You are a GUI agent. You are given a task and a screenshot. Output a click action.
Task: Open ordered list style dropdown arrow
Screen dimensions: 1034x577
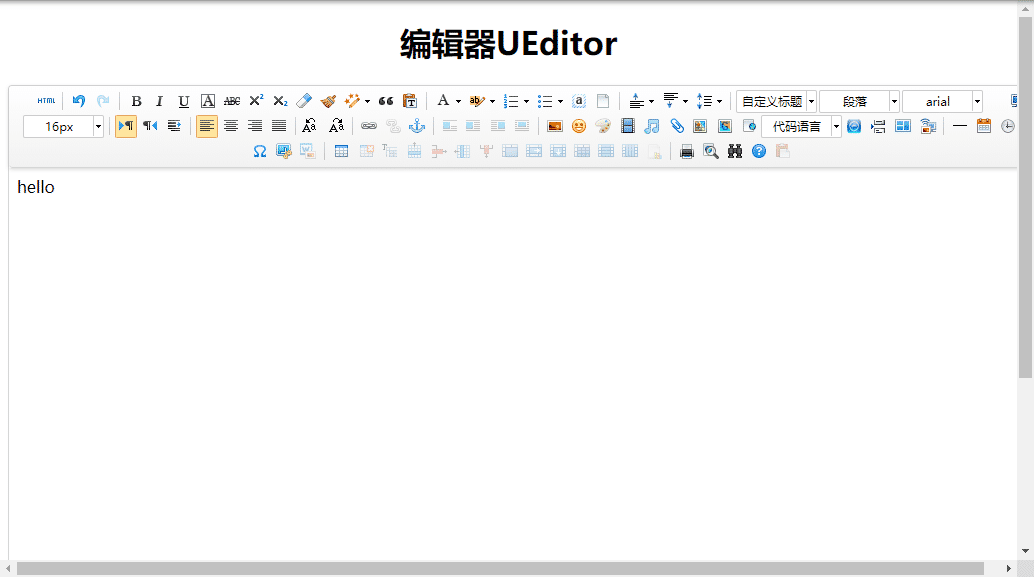(526, 102)
